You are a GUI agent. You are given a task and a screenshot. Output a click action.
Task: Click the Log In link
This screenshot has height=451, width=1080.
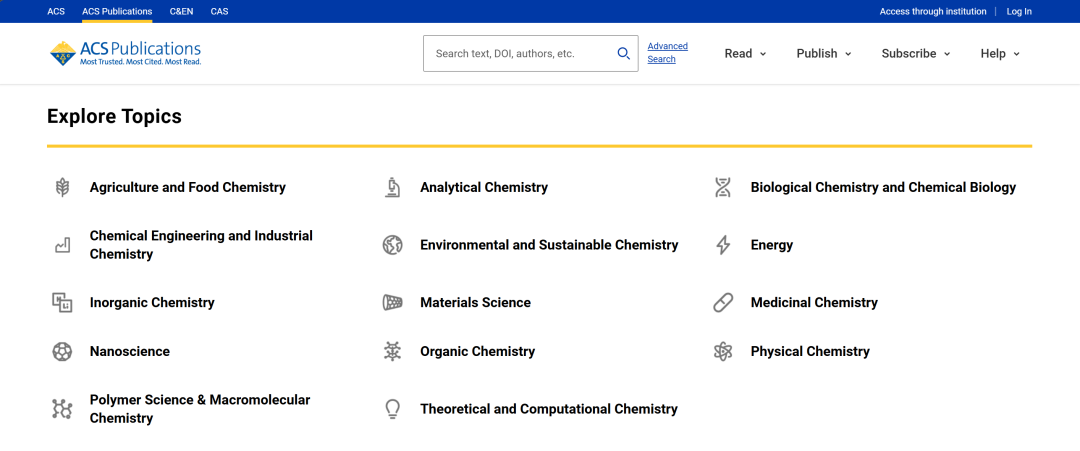click(1019, 12)
